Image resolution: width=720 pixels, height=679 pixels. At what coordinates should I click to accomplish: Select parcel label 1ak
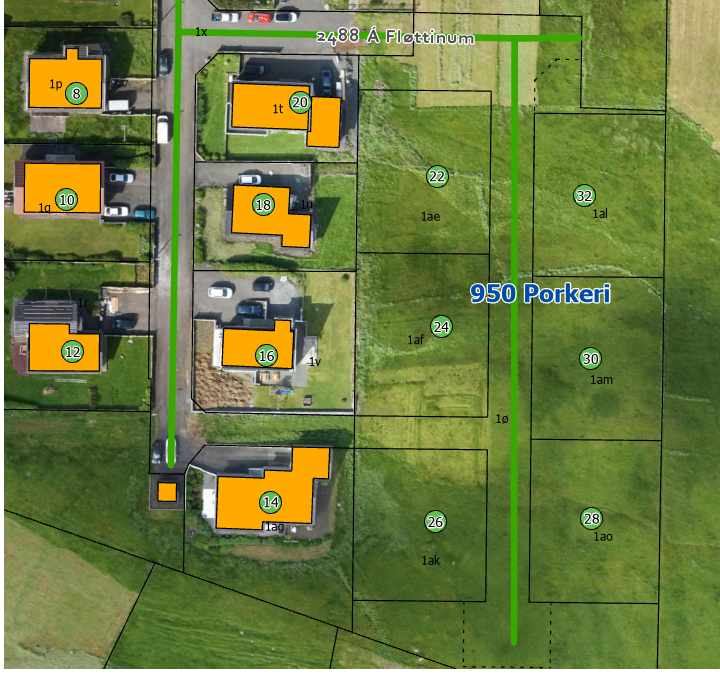tap(431, 560)
